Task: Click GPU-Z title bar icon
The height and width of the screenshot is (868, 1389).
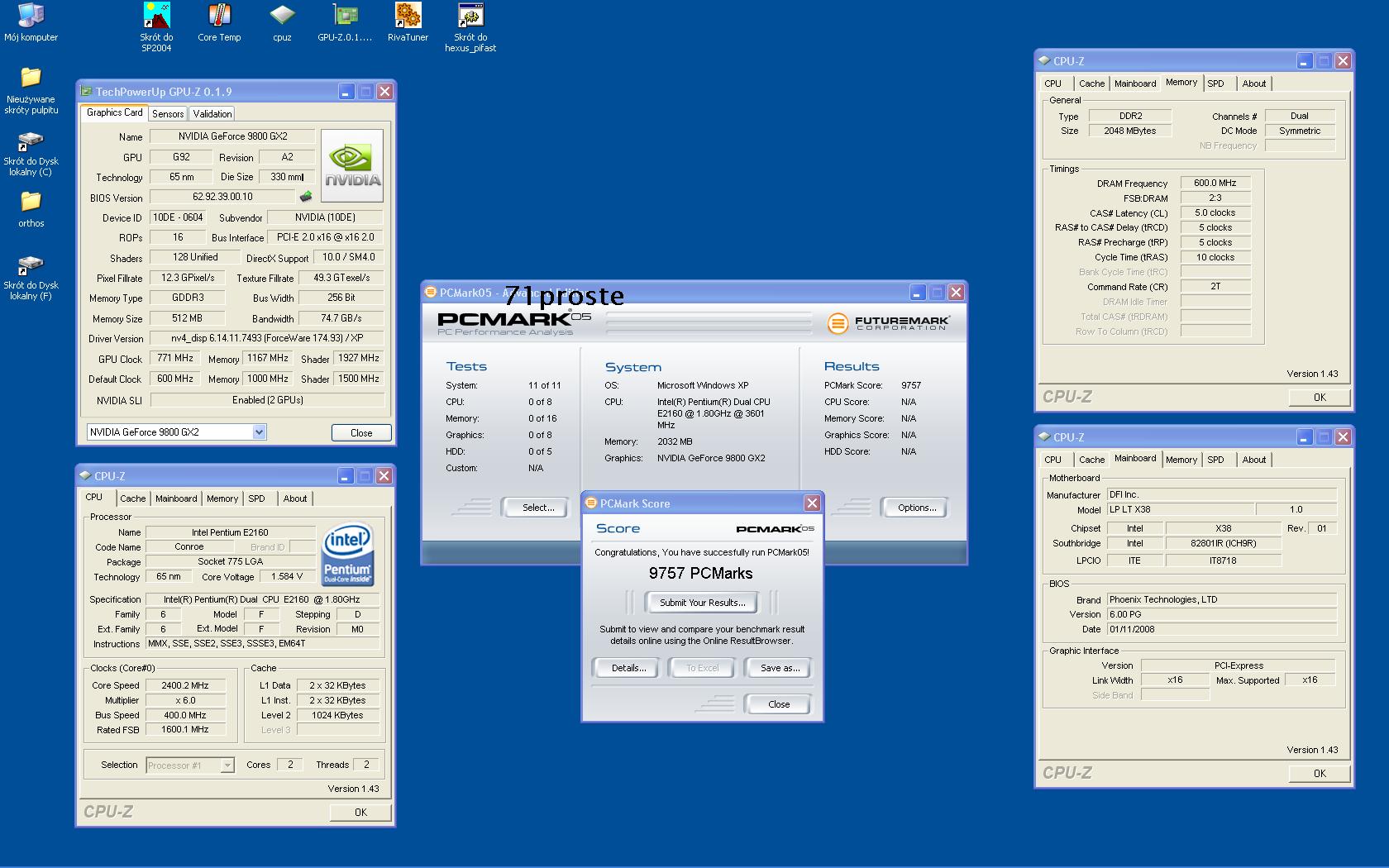Action: 86,91
